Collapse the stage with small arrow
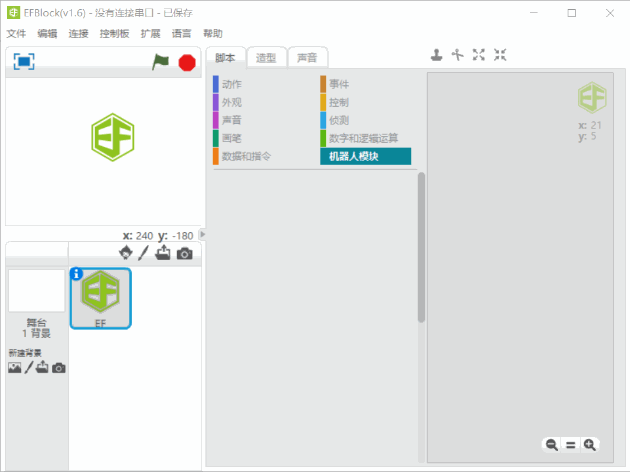 [203, 234]
